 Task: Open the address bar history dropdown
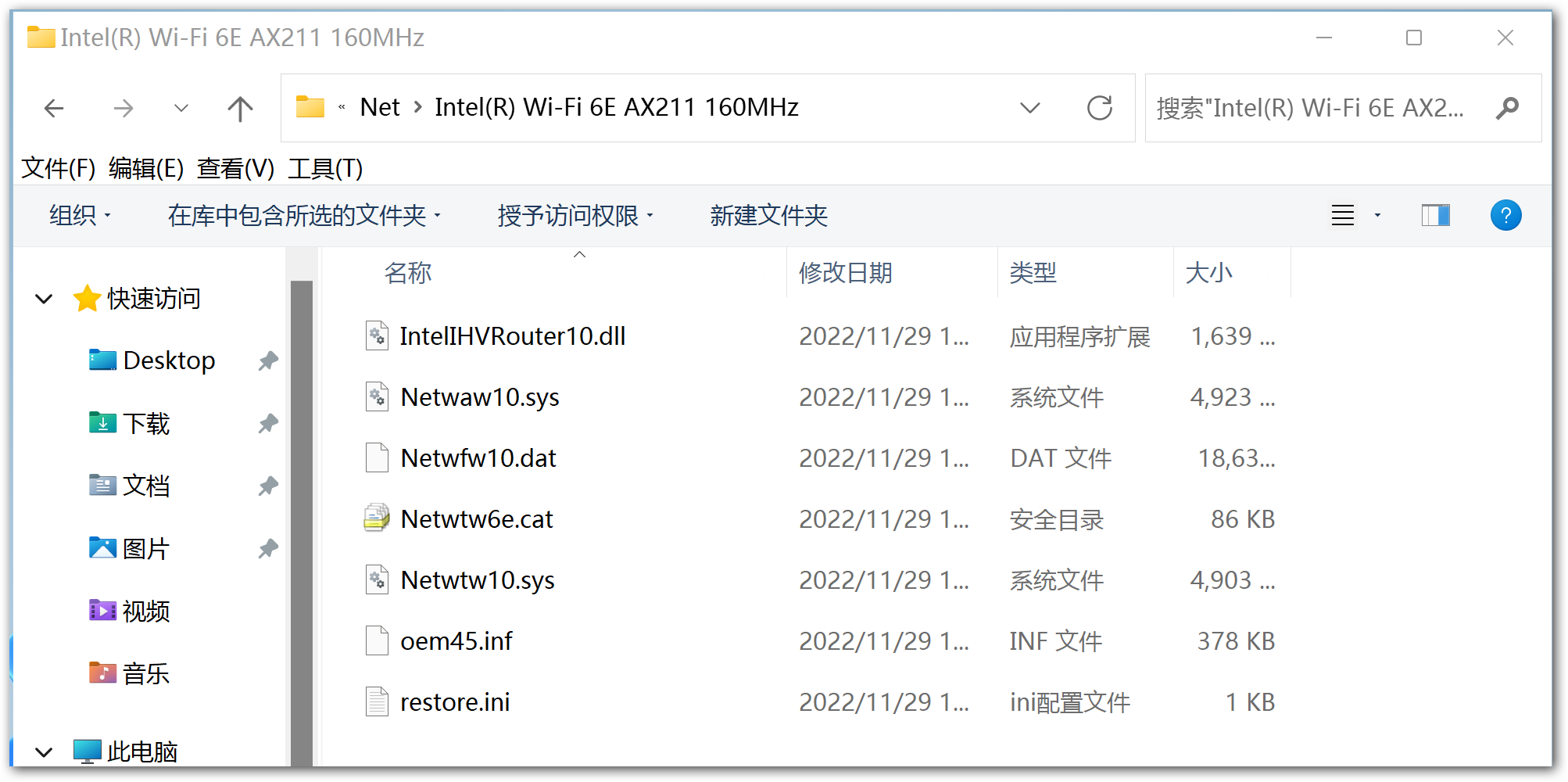pos(1030,108)
